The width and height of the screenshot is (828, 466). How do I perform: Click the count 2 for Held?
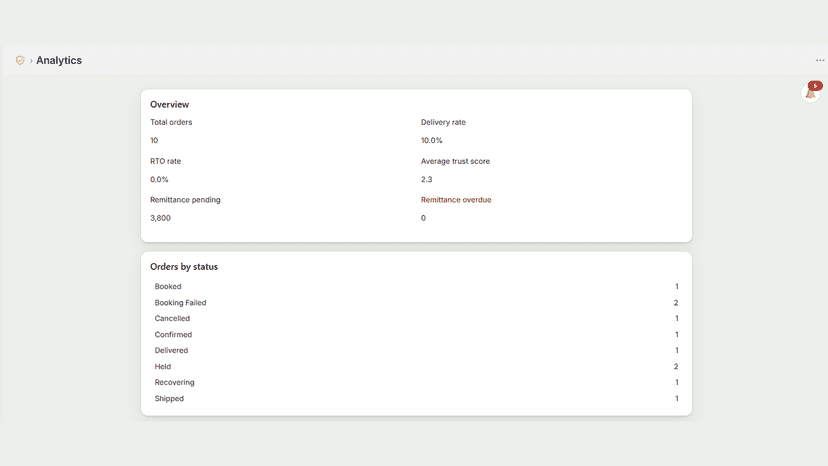coord(676,367)
